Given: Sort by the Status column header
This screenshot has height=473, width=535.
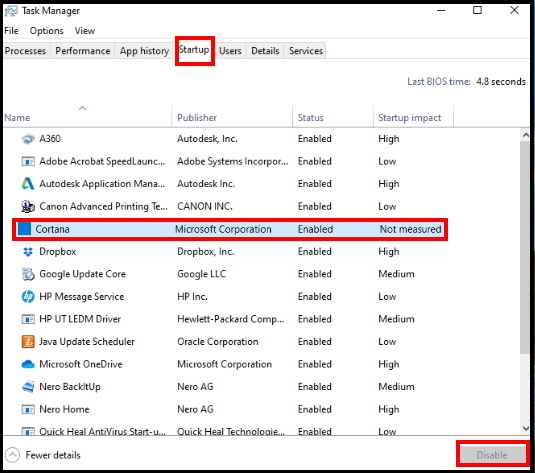Looking at the screenshot, I should click(310, 118).
